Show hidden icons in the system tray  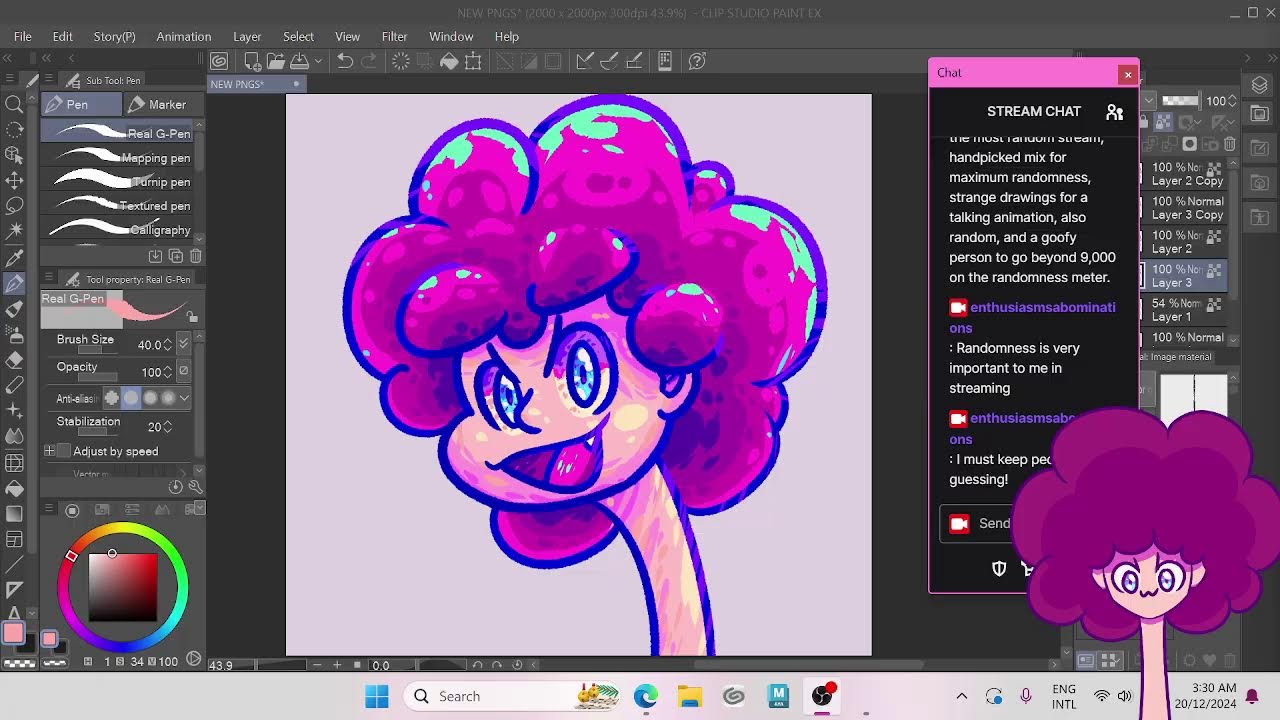click(x=962, y=696)
